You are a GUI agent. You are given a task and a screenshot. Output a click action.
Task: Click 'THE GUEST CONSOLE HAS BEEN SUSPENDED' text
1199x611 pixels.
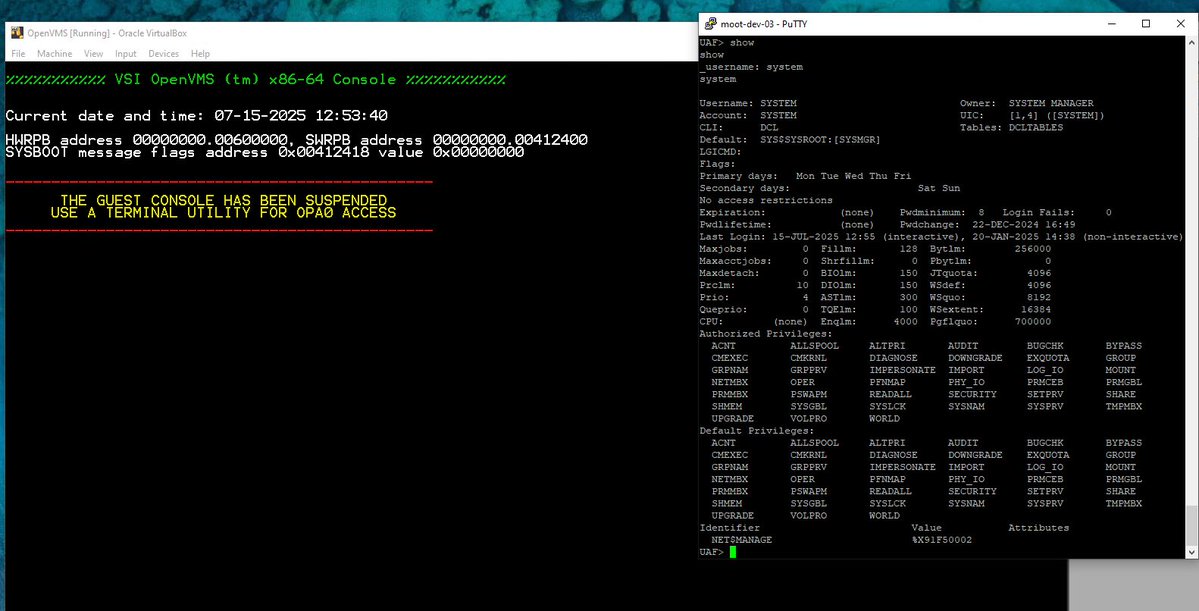coord(223,200)
